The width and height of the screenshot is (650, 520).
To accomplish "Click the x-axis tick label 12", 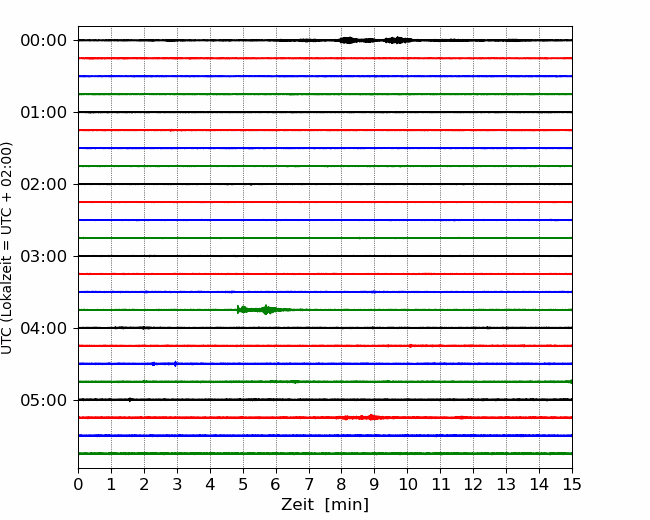I will pos(473,484).
